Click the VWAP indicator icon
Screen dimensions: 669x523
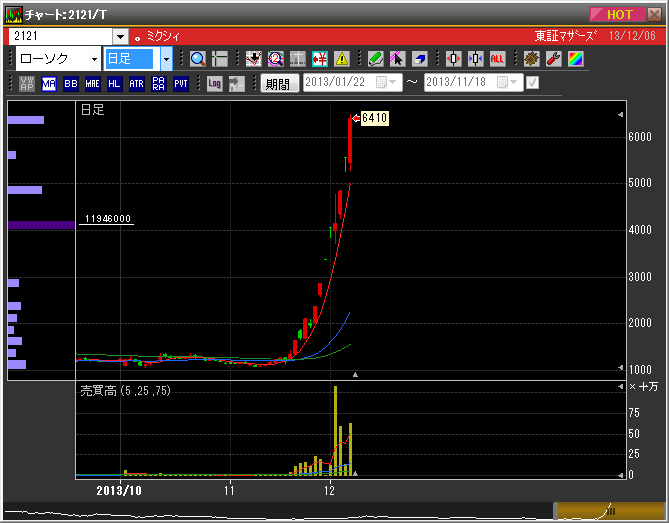[26, 84]
